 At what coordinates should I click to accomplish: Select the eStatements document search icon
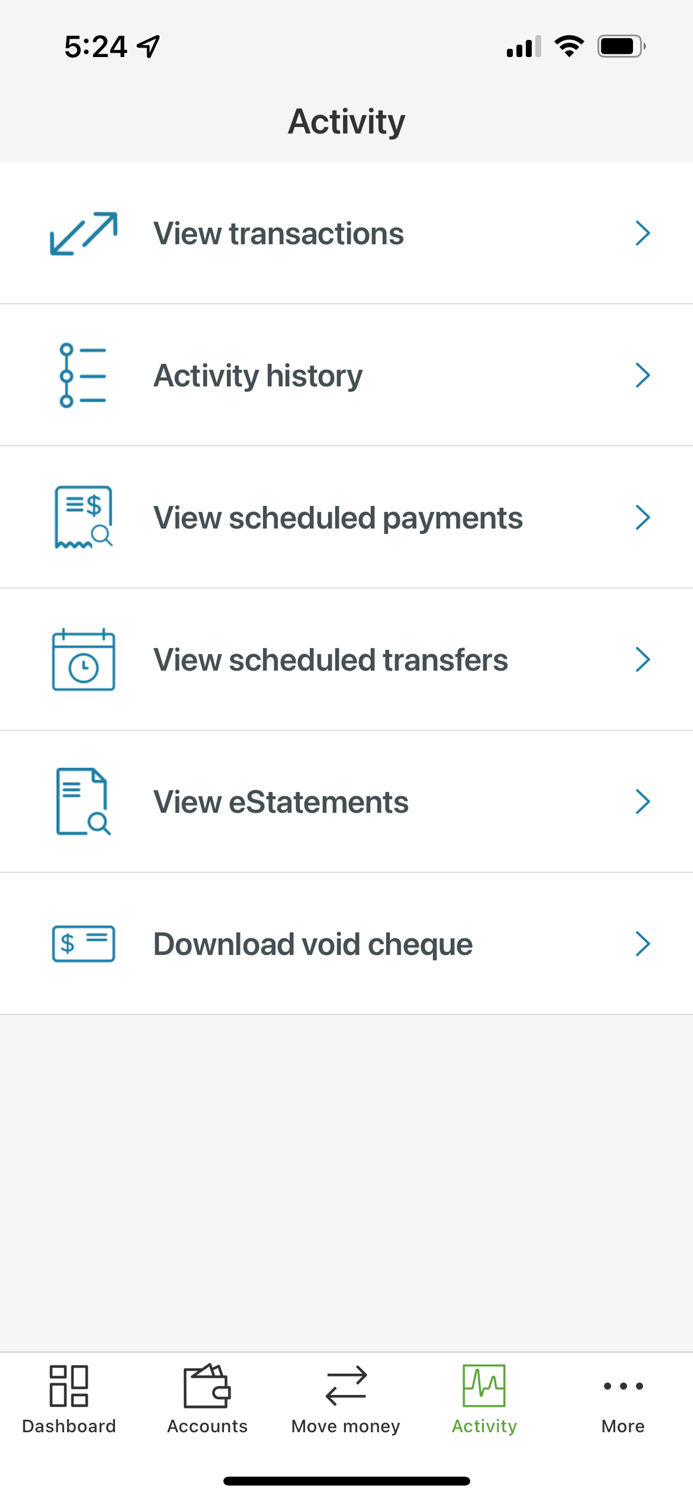83,801
